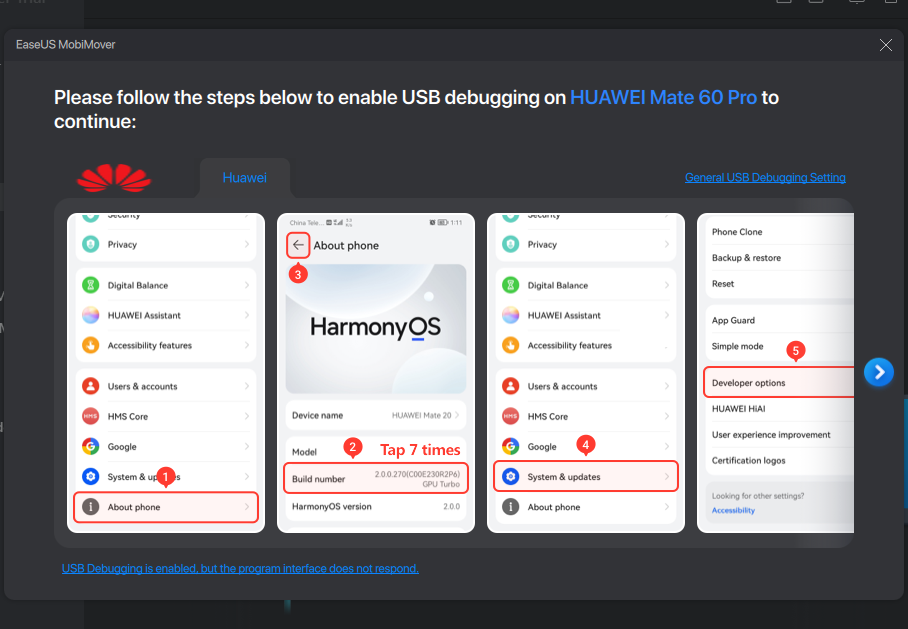This screenshot has width=908, height=629.
Task: Click the highlighted System & updates row
Action: (x=586, y=477)
